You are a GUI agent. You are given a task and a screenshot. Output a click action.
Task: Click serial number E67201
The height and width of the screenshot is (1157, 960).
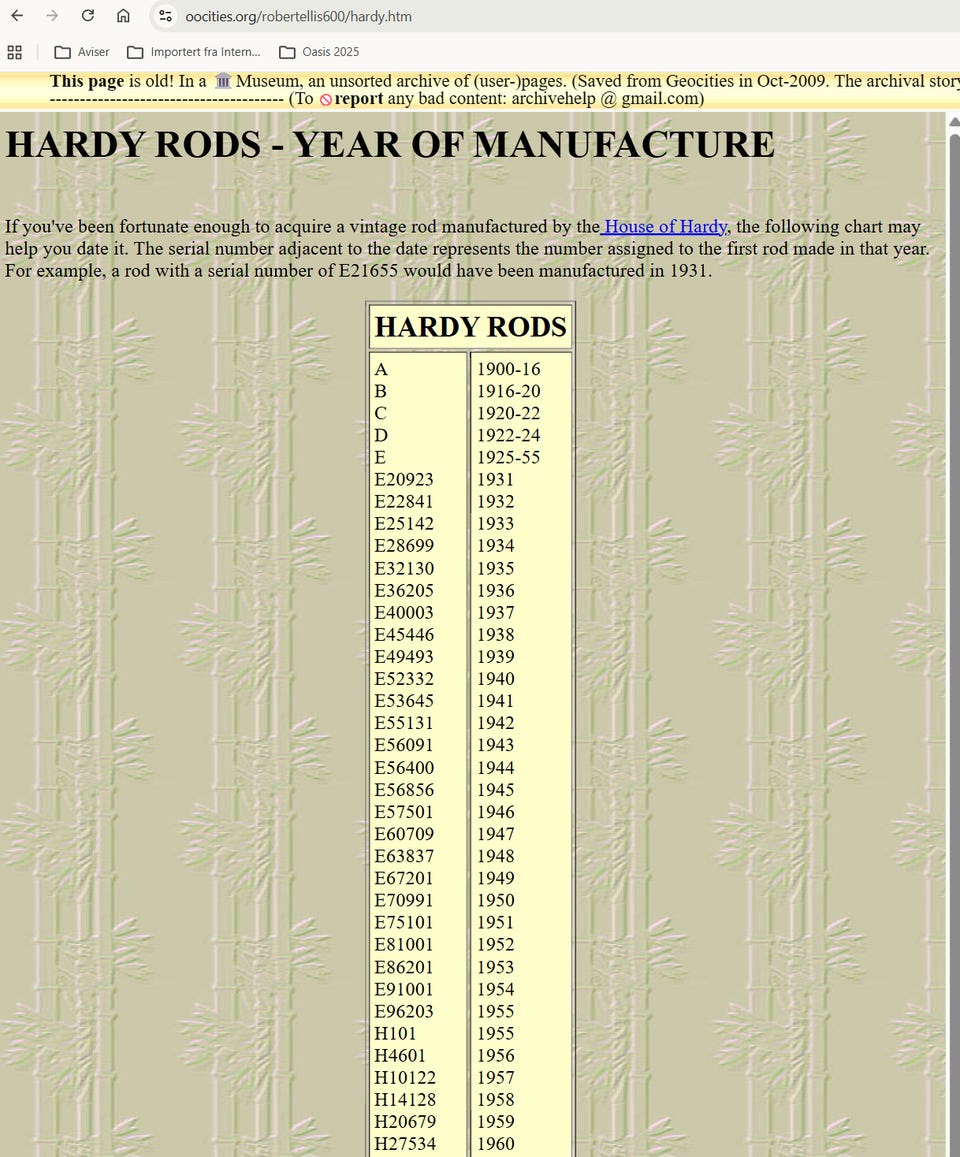404,879
